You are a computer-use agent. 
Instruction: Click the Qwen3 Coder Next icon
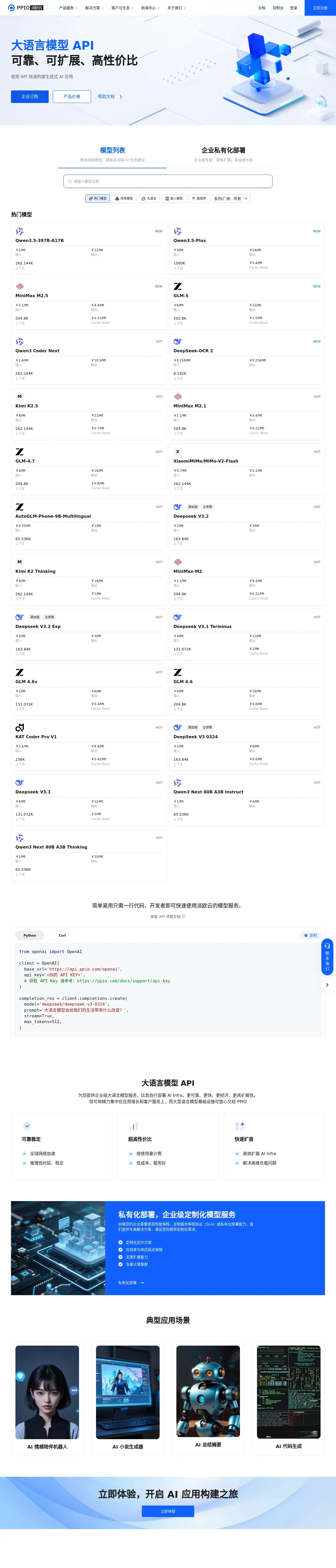[20, 342]
